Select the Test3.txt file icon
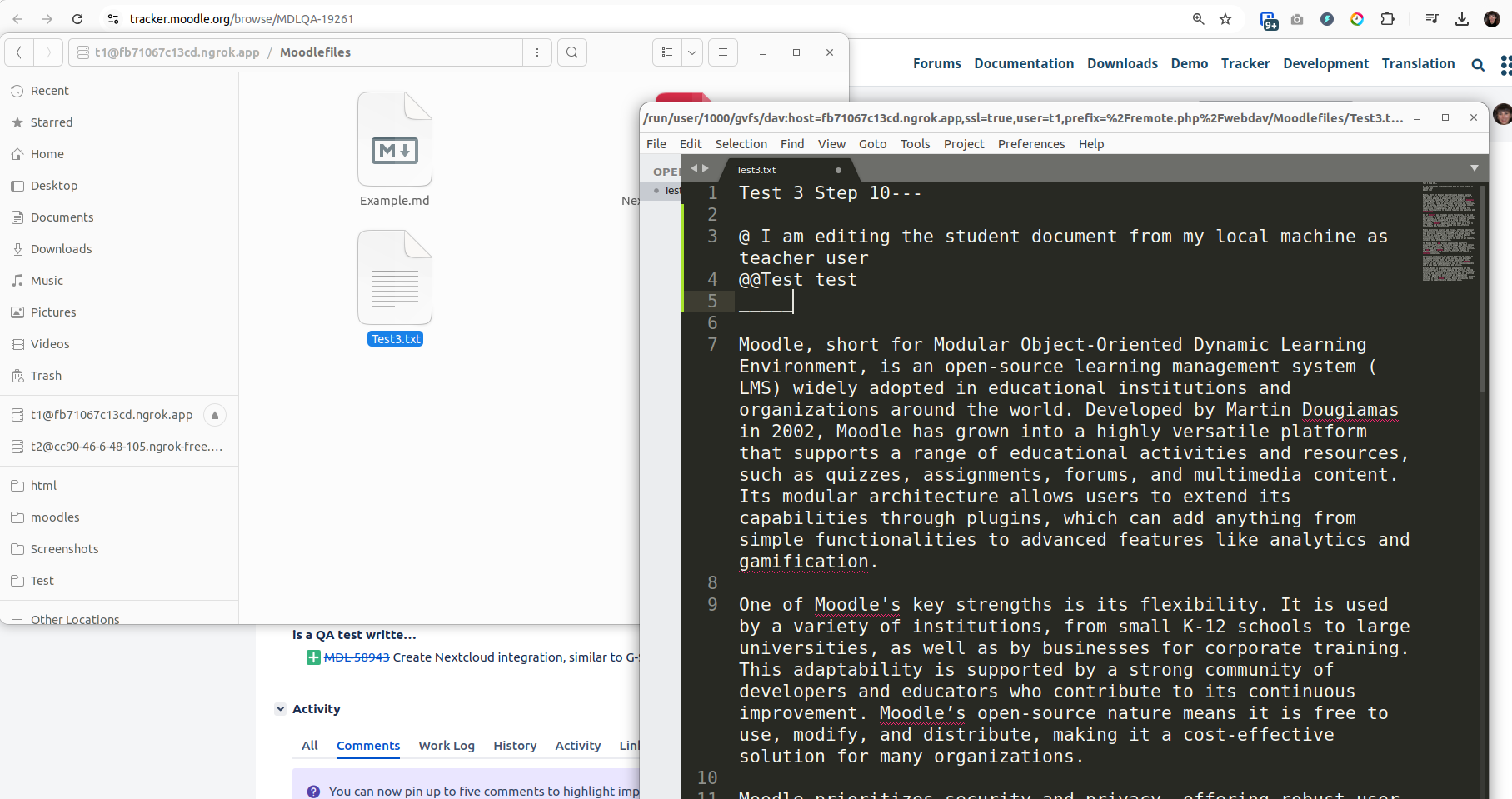This screenshot has height=799, width=1512. pyautogui.click(x=395, y=277)
